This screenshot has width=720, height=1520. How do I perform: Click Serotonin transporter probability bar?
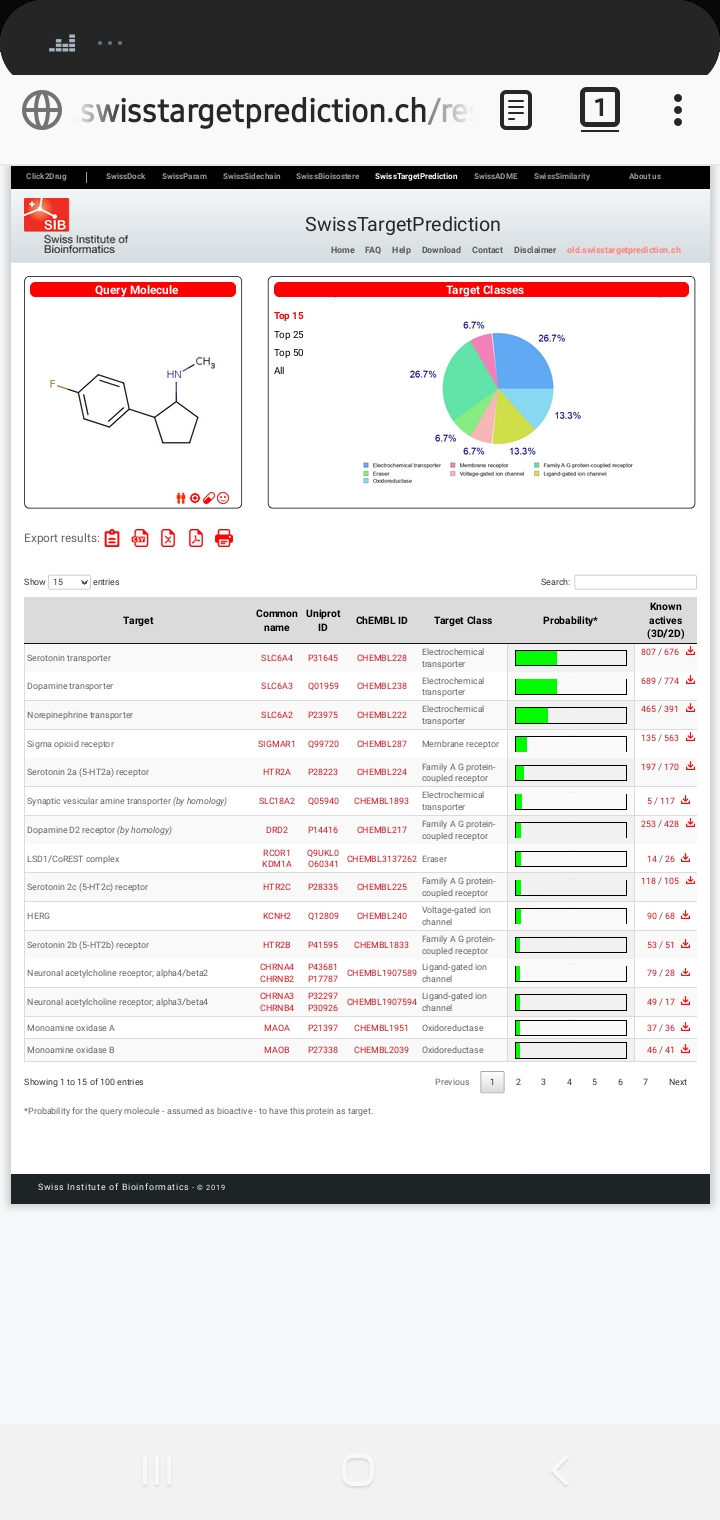(570, 658)
